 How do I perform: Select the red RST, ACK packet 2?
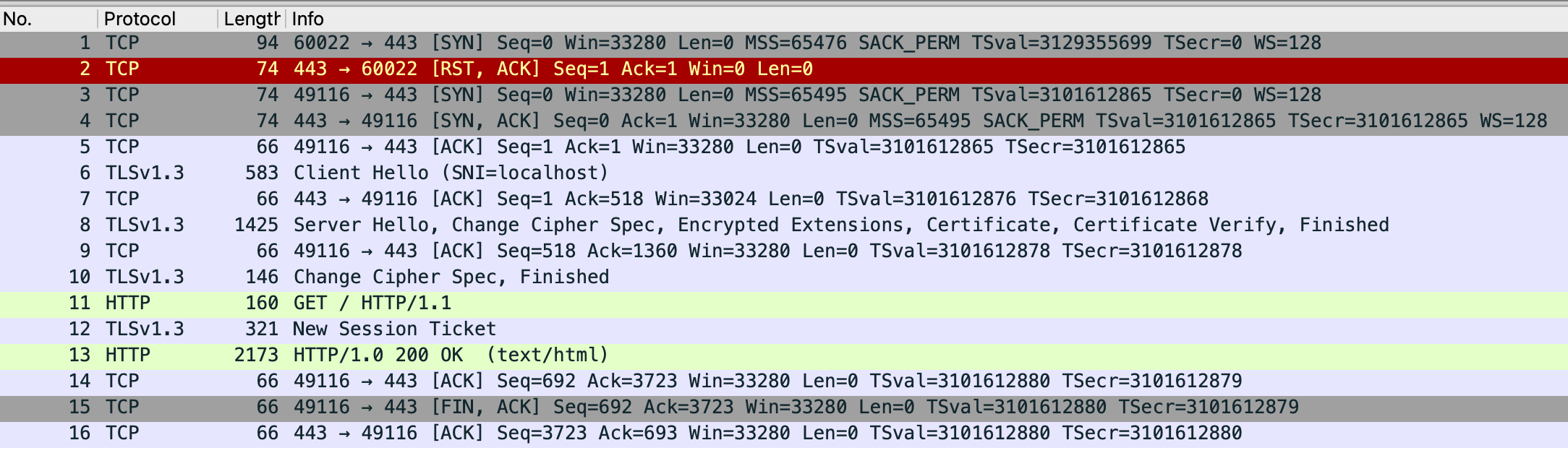coord(784,70)
